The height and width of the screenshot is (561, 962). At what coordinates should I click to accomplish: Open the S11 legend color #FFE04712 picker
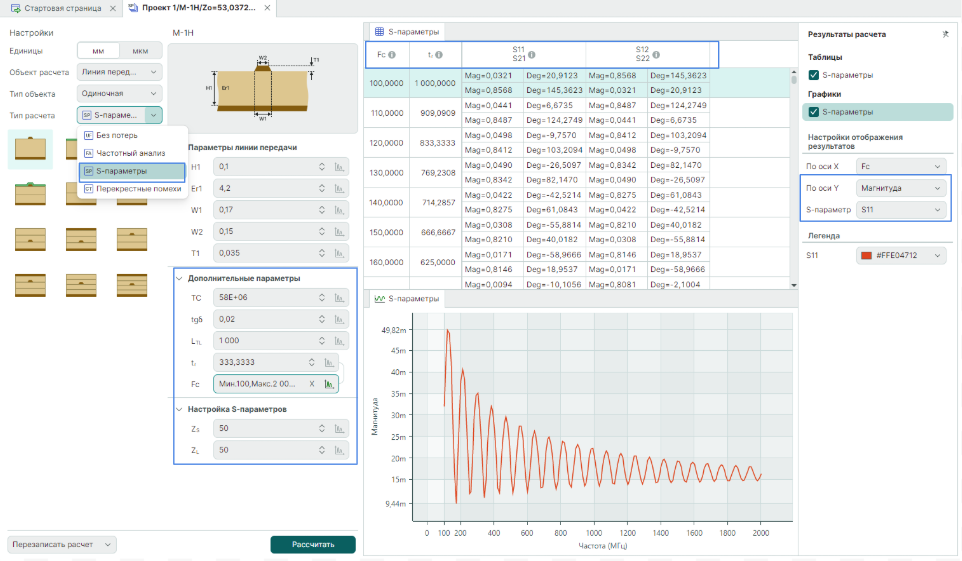tap(901, 256)
